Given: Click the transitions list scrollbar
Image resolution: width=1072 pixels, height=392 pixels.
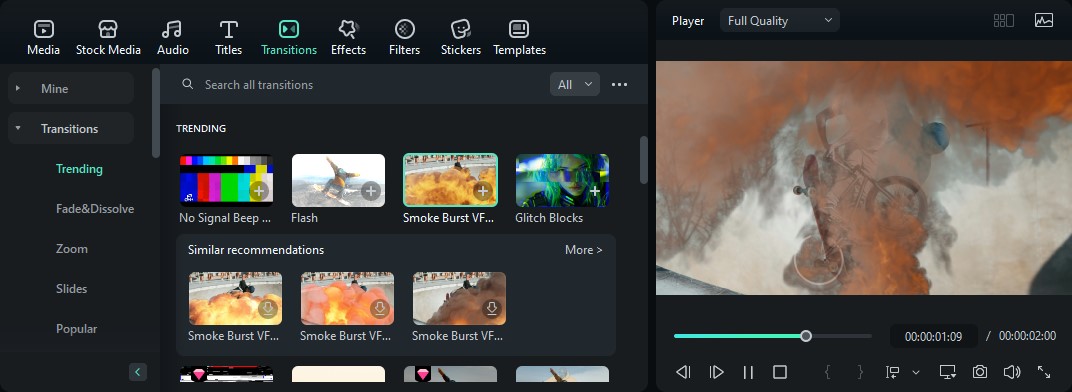Looking at the screenshot, I should coord(643,160).
